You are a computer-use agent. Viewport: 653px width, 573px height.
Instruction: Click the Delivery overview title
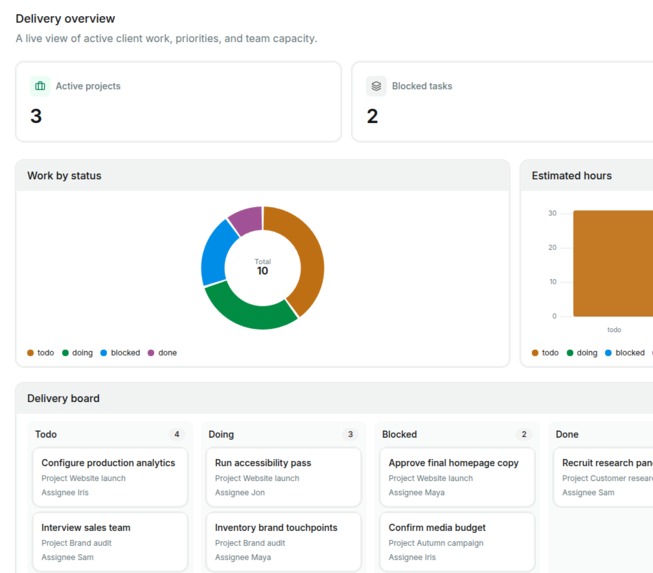[x=65, y=19]
